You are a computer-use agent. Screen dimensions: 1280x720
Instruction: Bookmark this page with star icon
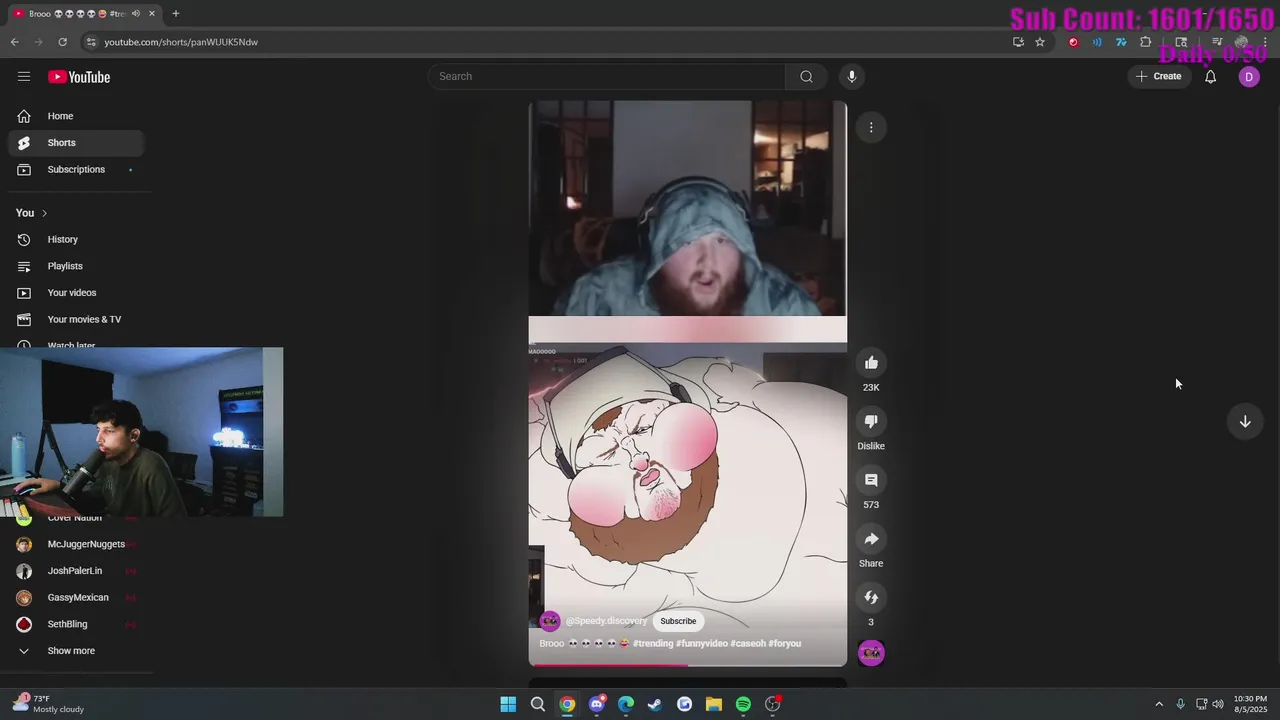pyautogui.click(x=1040, y=42)
